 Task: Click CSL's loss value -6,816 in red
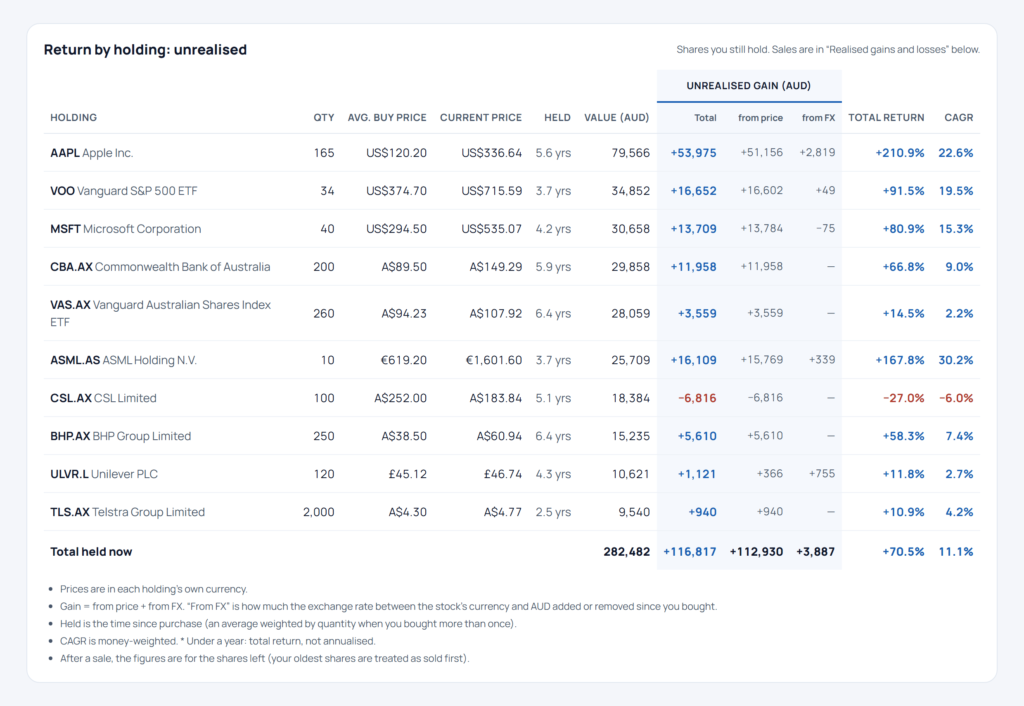697,398
